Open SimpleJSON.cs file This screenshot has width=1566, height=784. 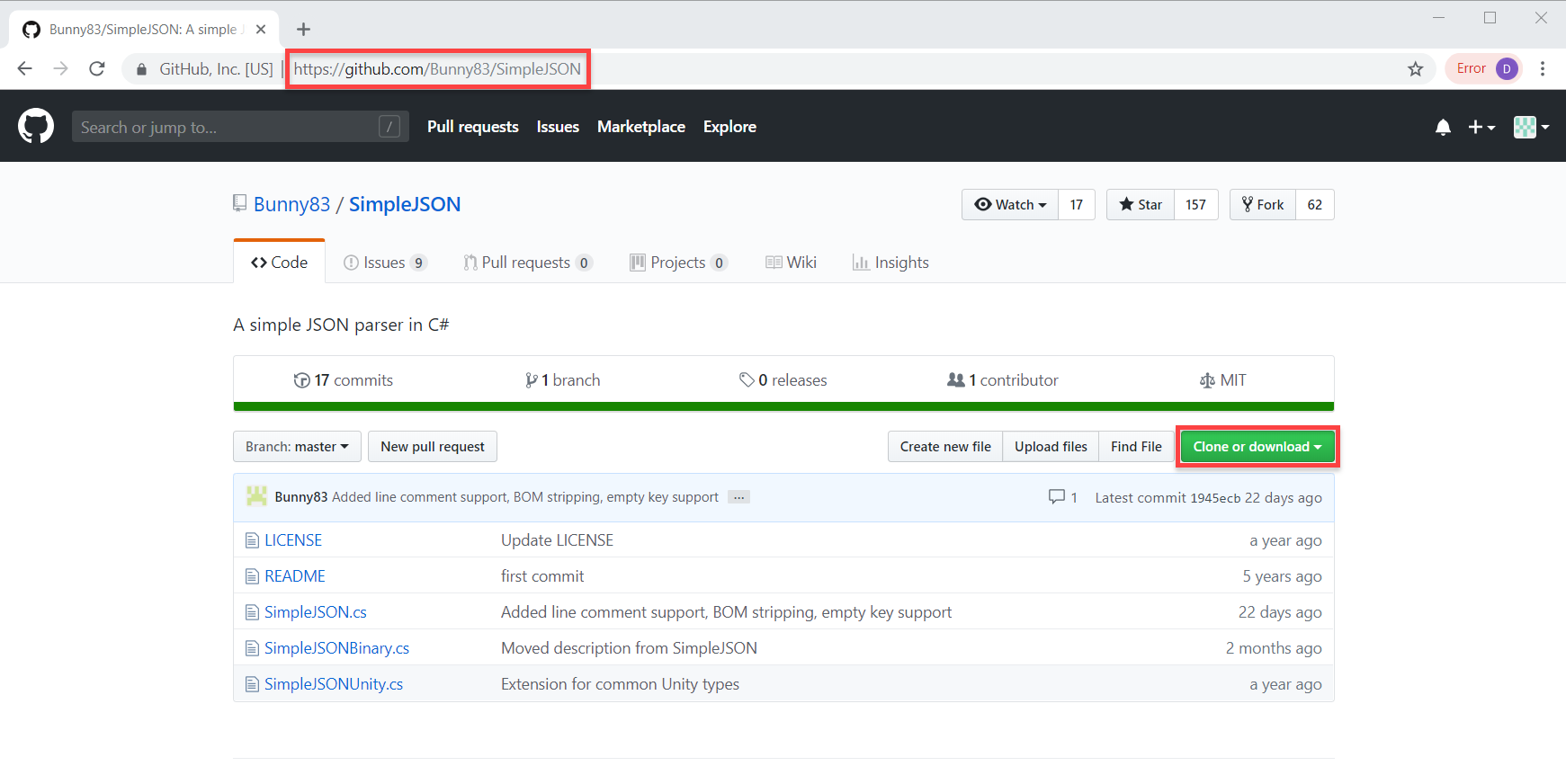tap(316, 612)
